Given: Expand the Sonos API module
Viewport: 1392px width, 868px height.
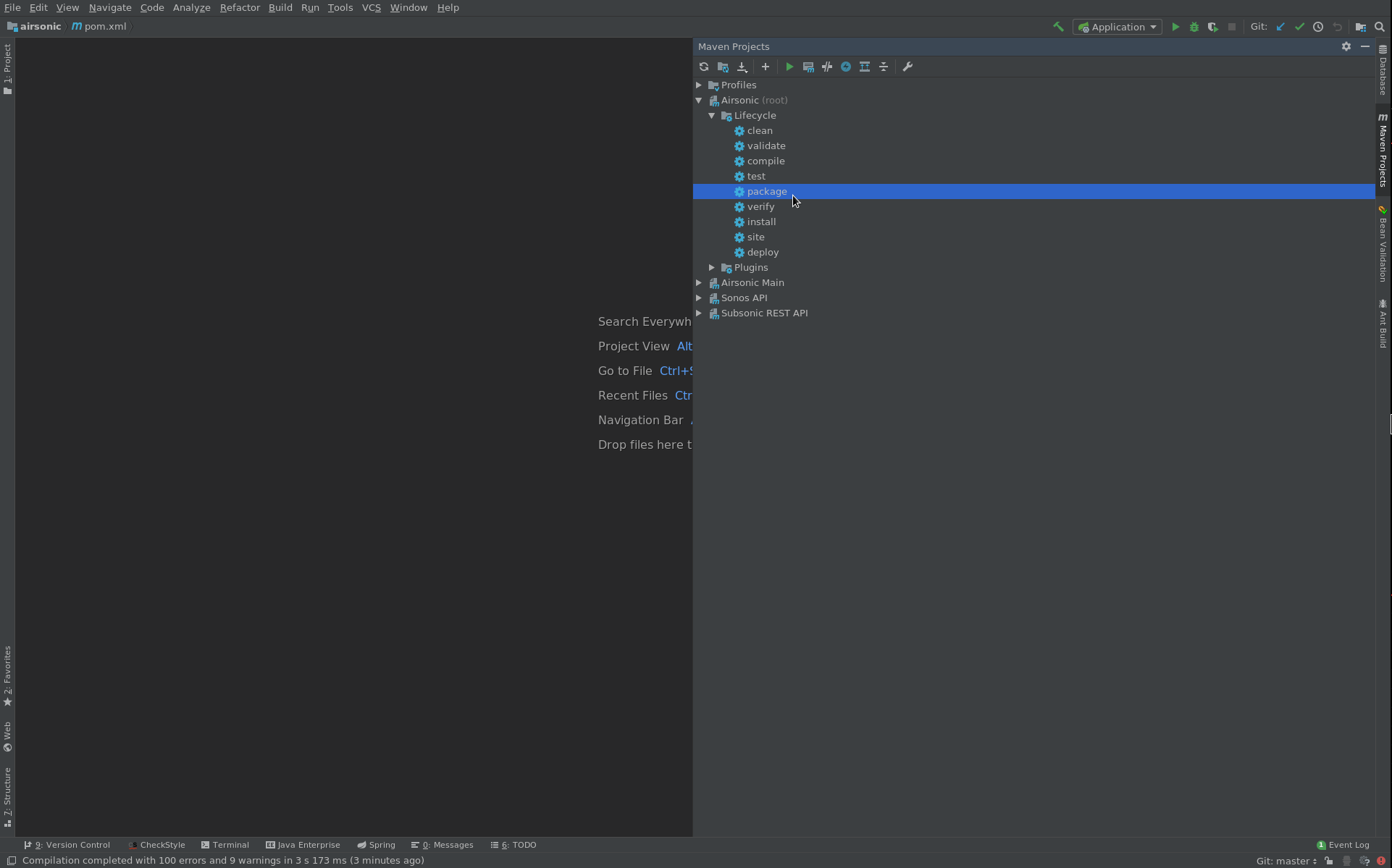Looking at the screenshot, I should point(699,298).
